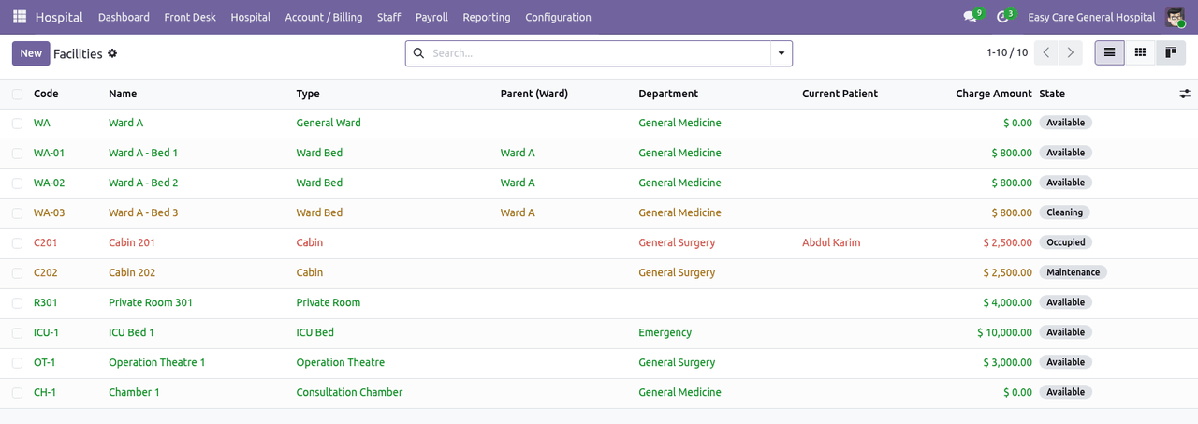The height and width of the screenshot is (424, 1198).
Task: Sort by the Code column header
Action: click(47, 93)
